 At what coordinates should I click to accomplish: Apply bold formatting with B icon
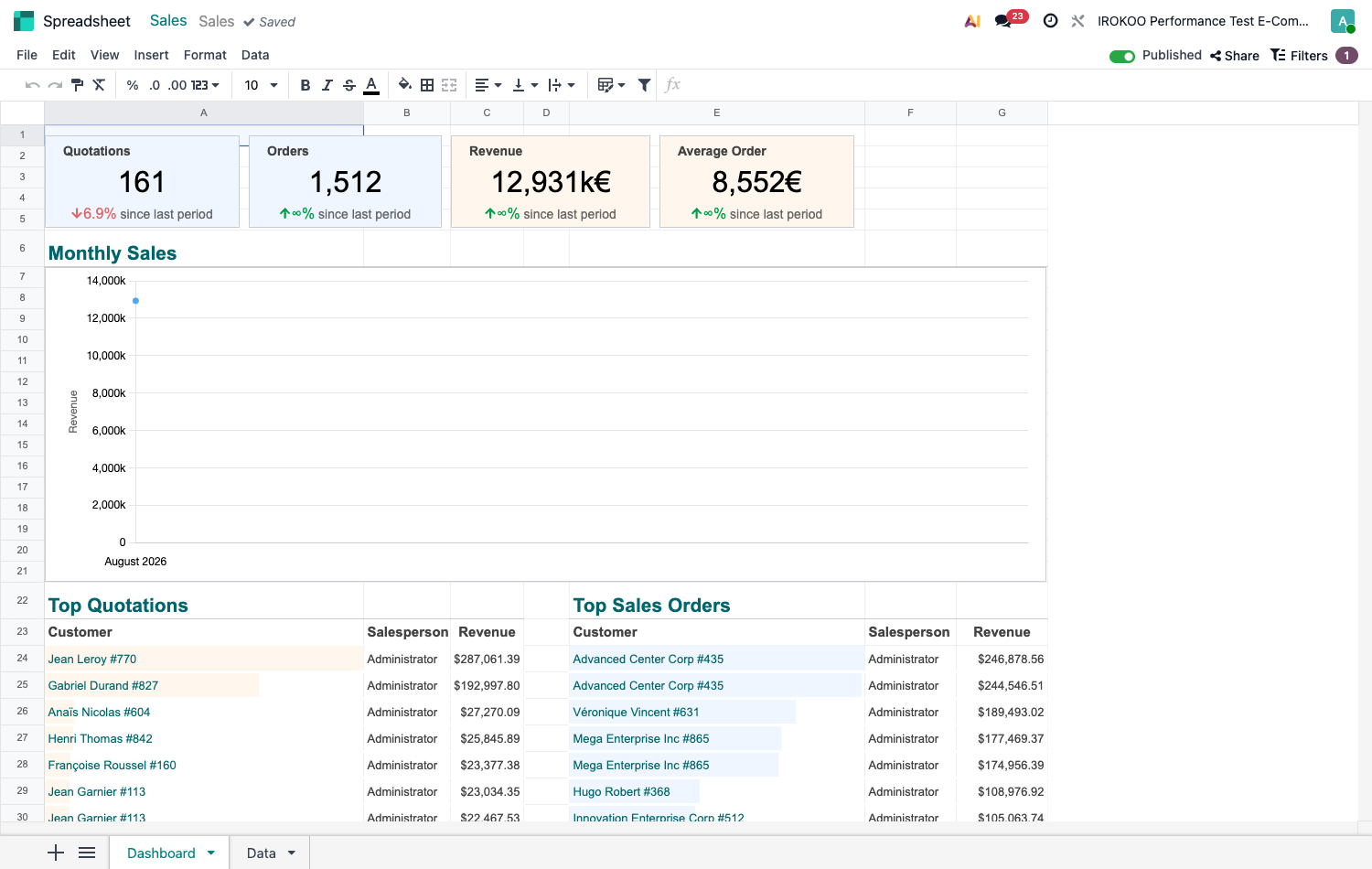[305, 85]
